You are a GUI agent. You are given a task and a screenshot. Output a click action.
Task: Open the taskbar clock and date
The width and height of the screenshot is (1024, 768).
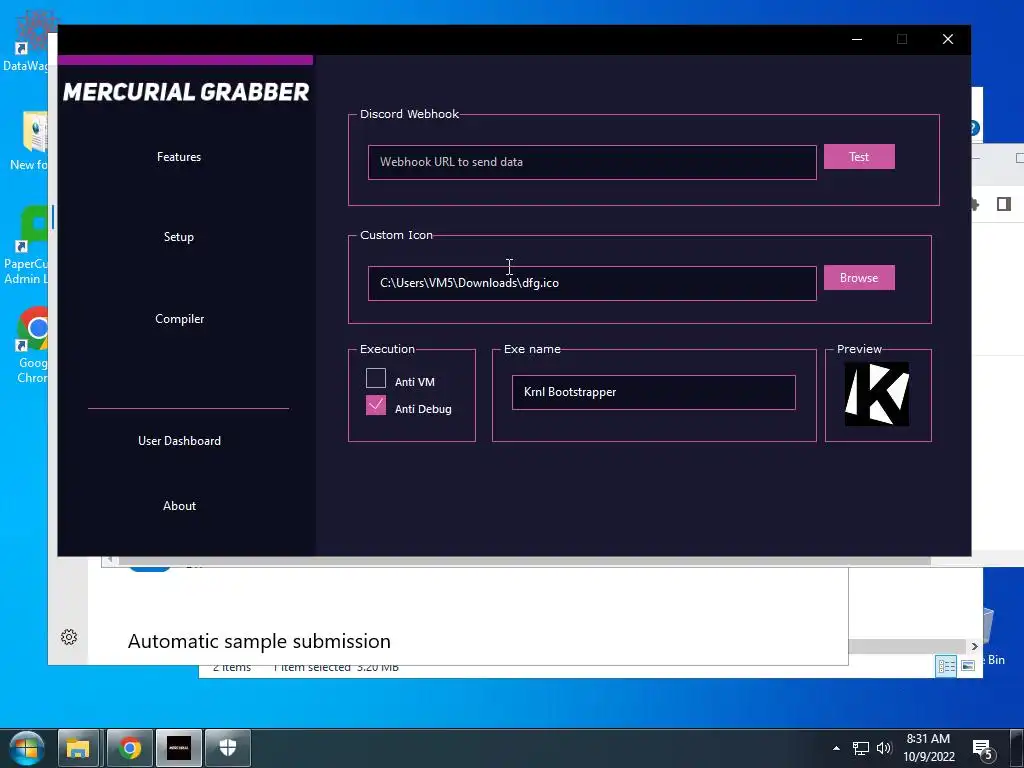tap(928, 748)
